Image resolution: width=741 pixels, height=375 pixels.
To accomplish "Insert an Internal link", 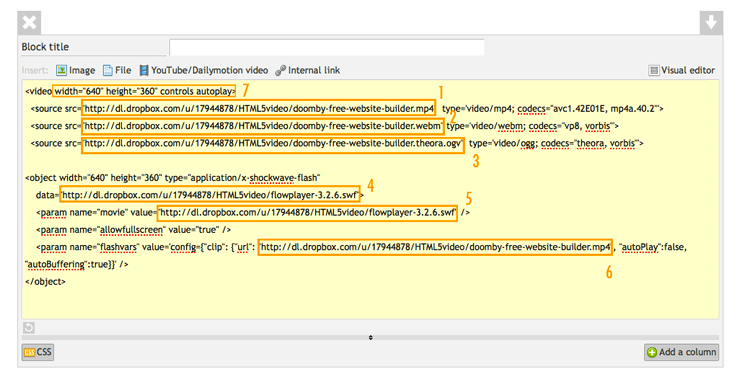I will pos(308,70).
